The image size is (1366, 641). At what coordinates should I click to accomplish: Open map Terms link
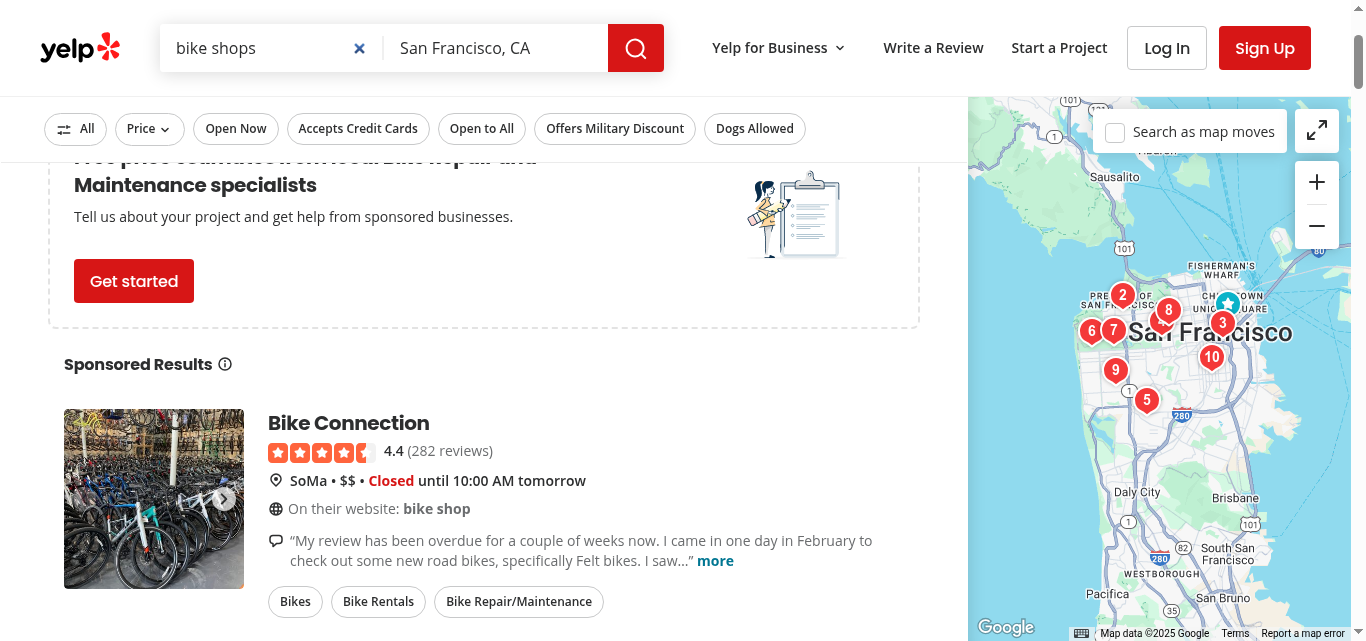pos(1235,633)
